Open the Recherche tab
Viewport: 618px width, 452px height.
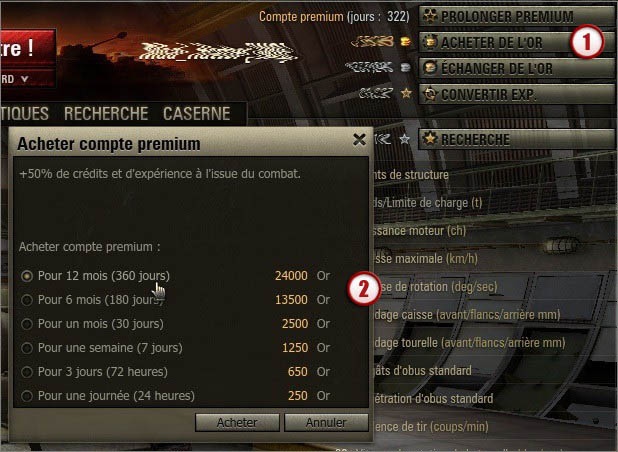tap(106, 113)
